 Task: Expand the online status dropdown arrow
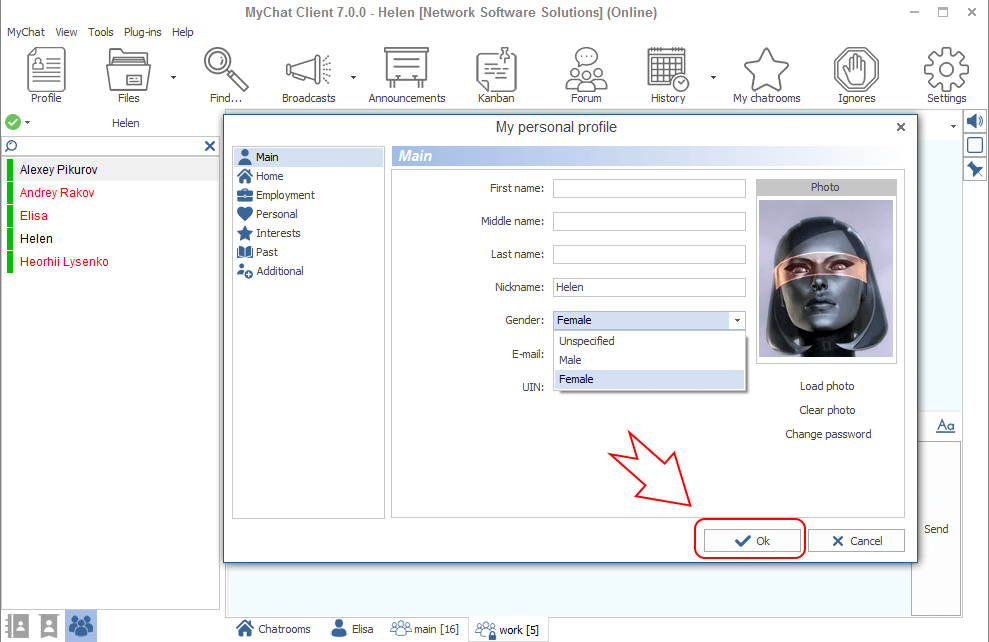28,123
